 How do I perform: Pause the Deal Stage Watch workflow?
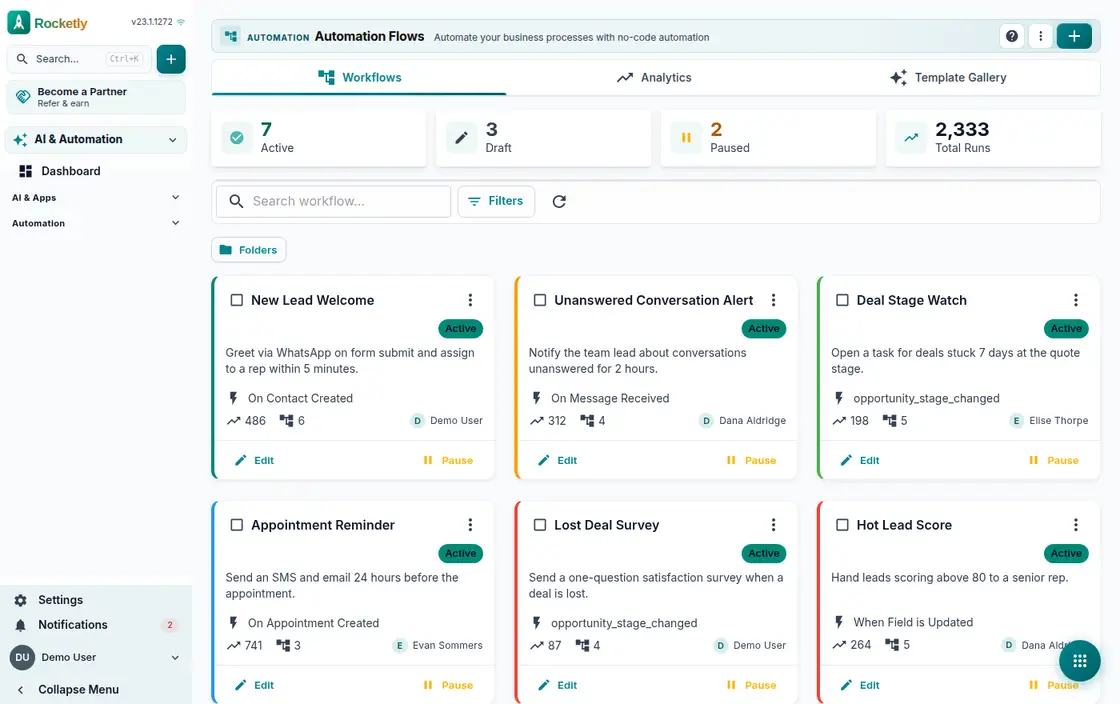click(1054, 461)
